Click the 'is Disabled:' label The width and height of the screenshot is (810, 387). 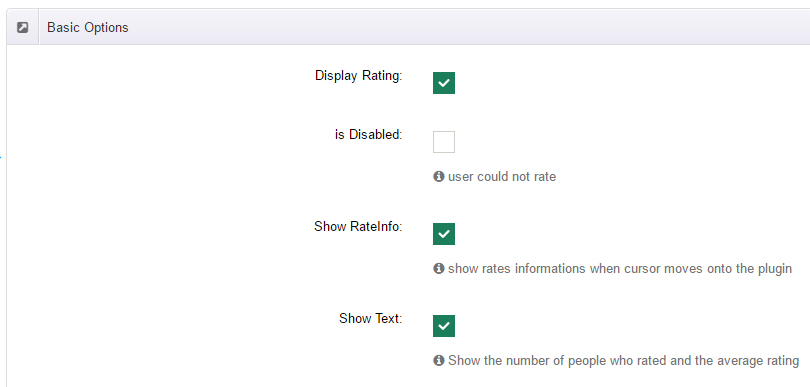pyautogui.click(x=368, y=135)
